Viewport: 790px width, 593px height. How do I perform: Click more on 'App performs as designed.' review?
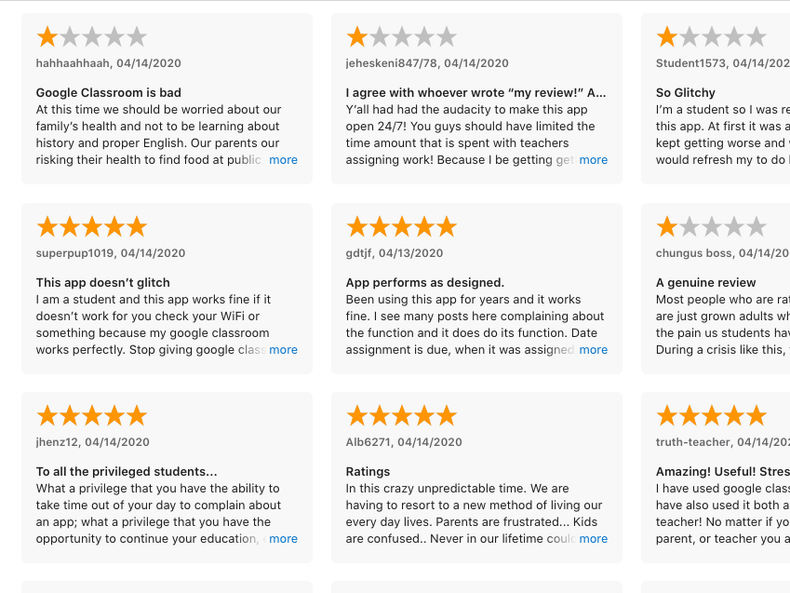(x=593, y=350)
